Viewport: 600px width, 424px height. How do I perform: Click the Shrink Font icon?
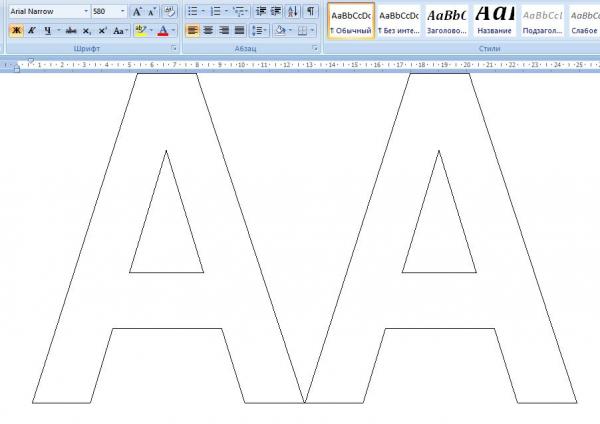point(151,12)
